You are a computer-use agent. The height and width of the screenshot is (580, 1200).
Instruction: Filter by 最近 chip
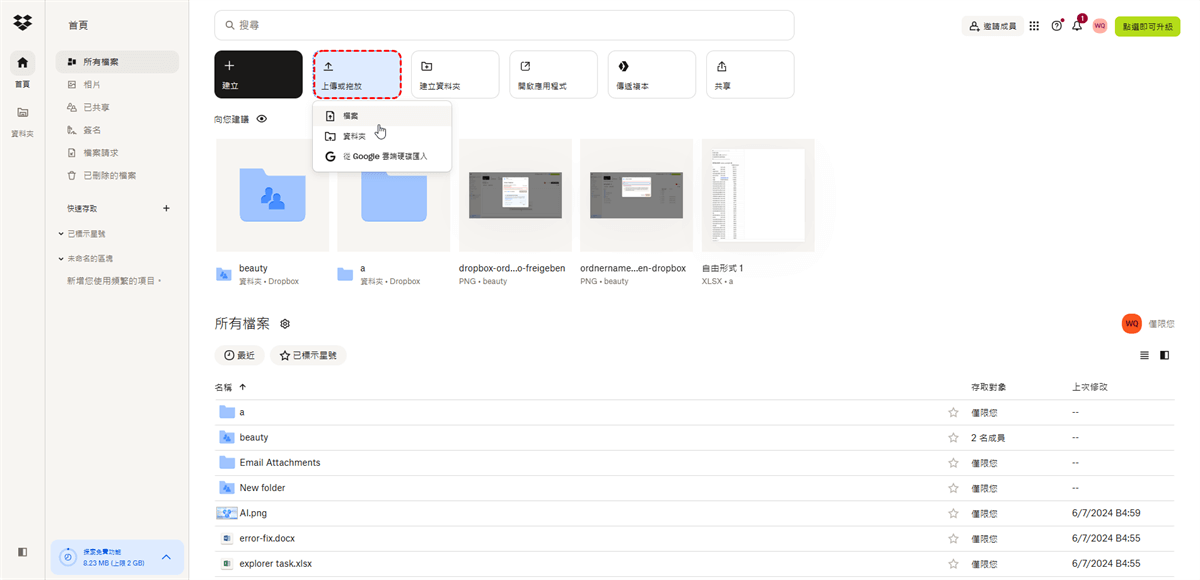click(240, 355)
